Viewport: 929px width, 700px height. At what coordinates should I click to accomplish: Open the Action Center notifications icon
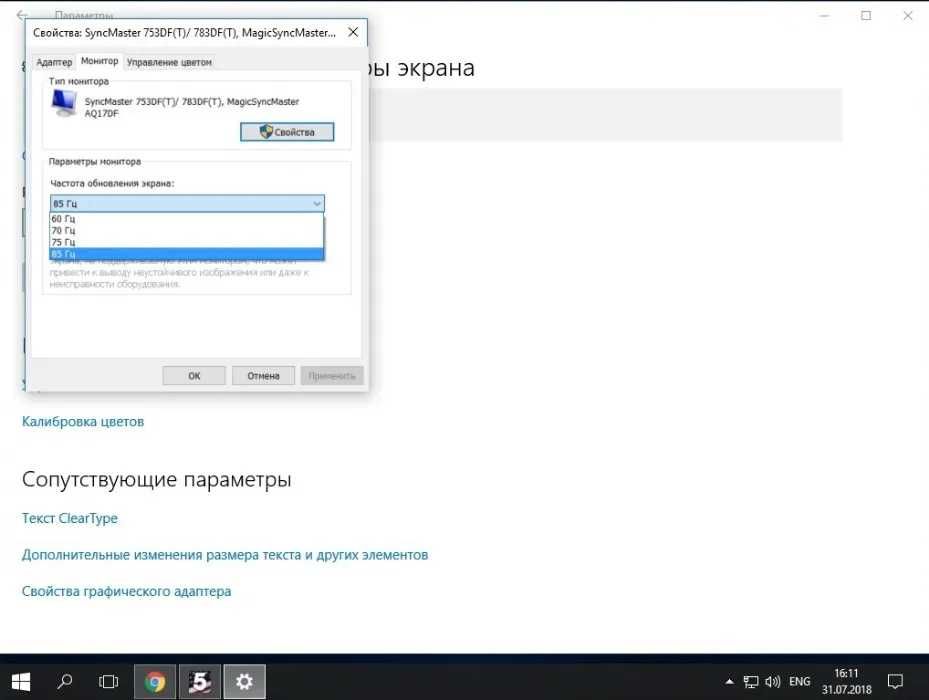(x=895, y=682)
